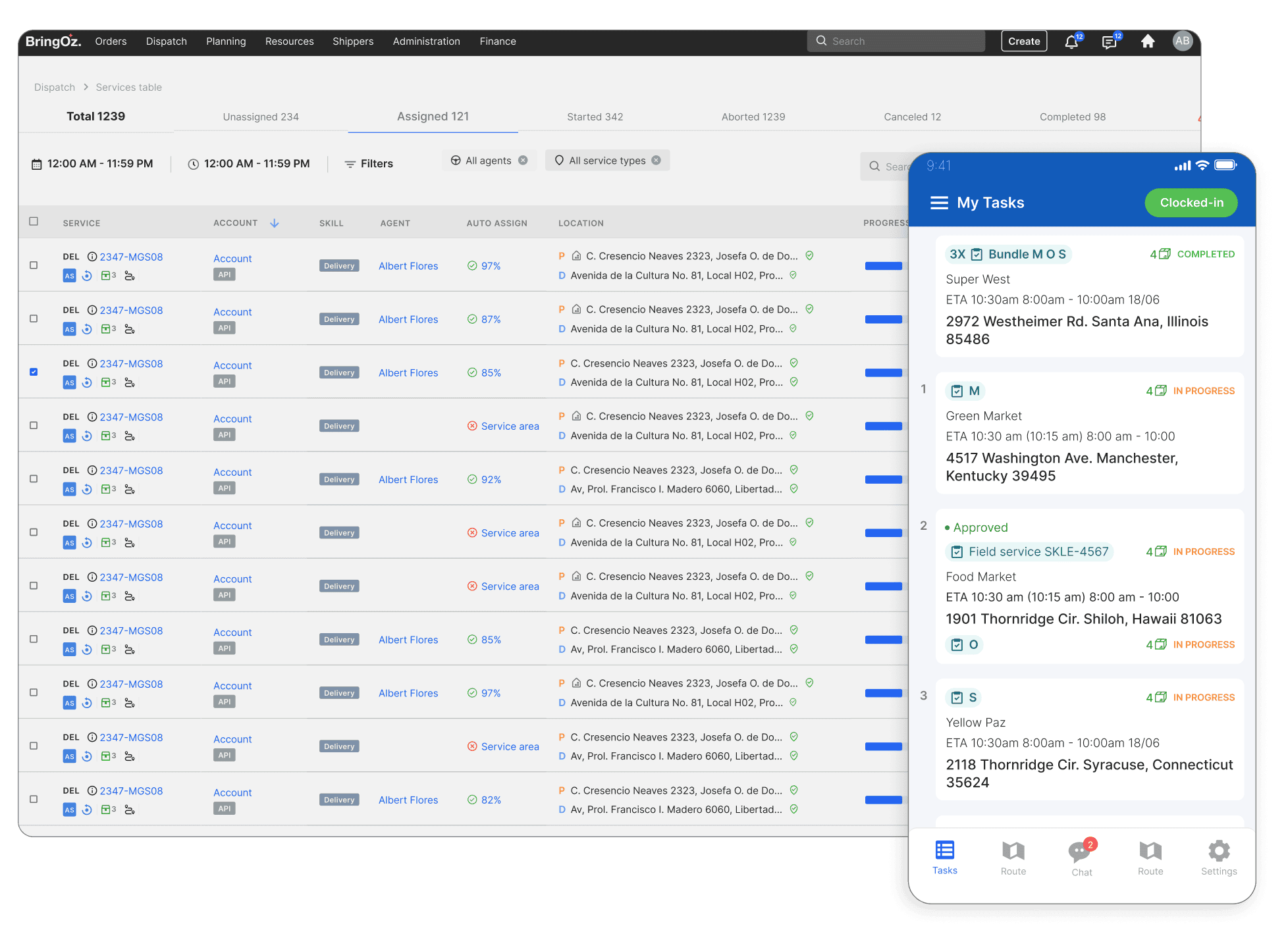1288x928 pixels.
Task: Open Tasks tab in phone bottom bar
Action: point(945,858)
